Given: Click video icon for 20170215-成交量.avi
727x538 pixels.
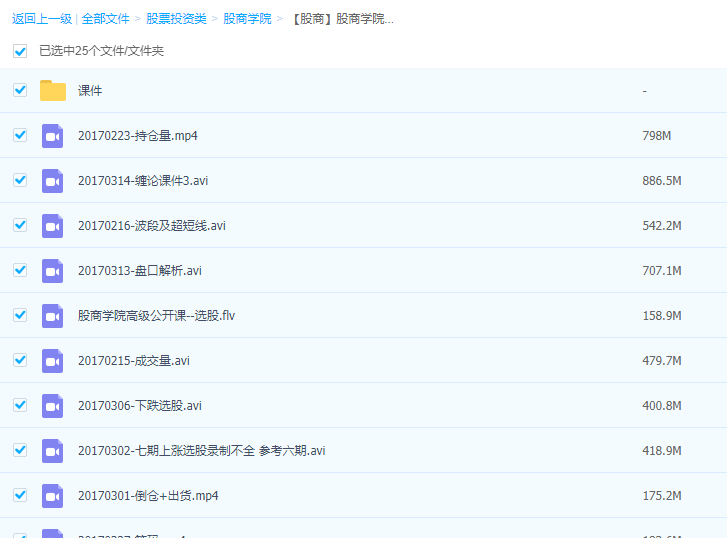Looking at the screenshot, I should [53, 361].
